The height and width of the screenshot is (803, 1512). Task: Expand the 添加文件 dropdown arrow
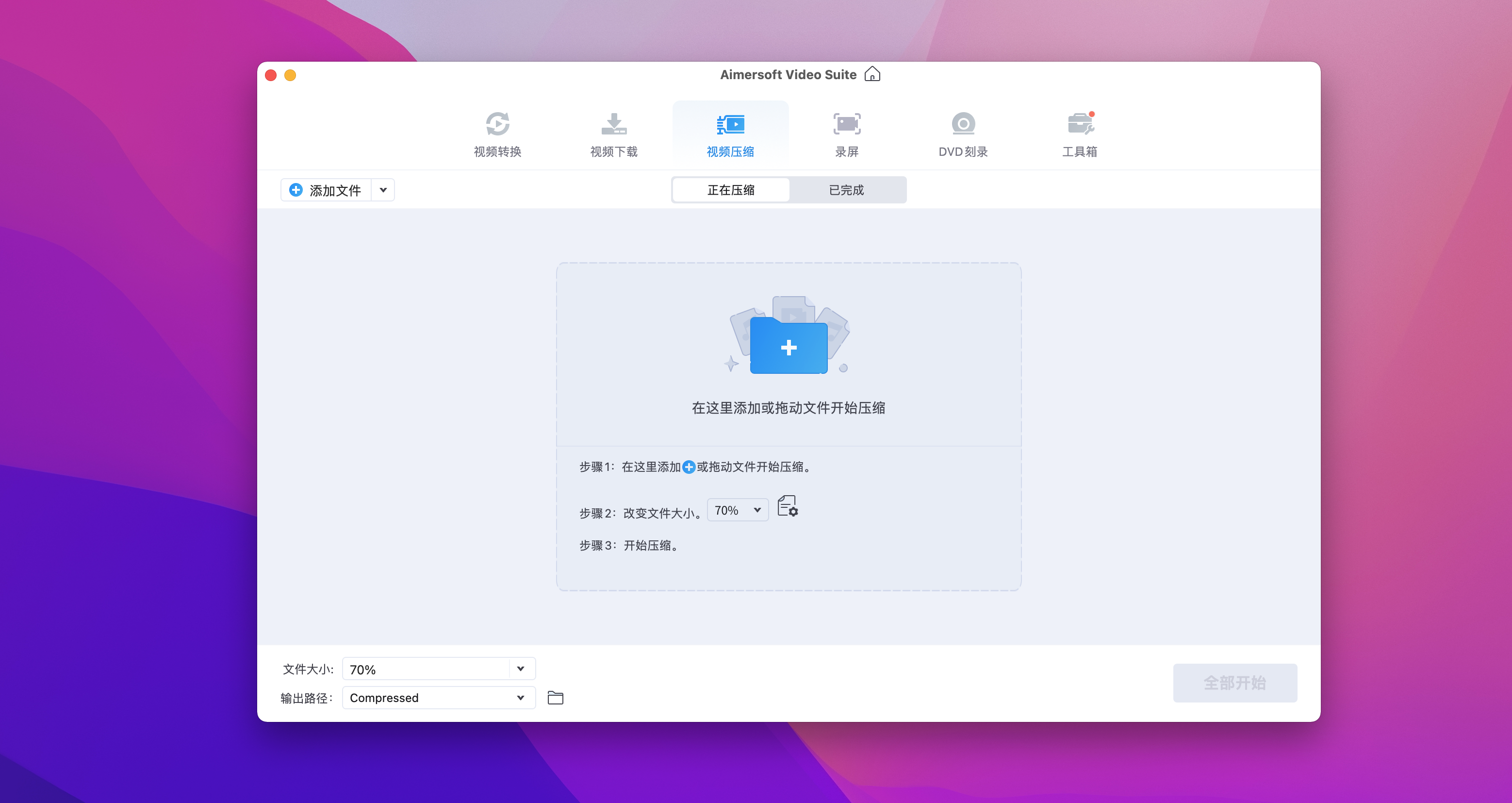pos(383,190)
